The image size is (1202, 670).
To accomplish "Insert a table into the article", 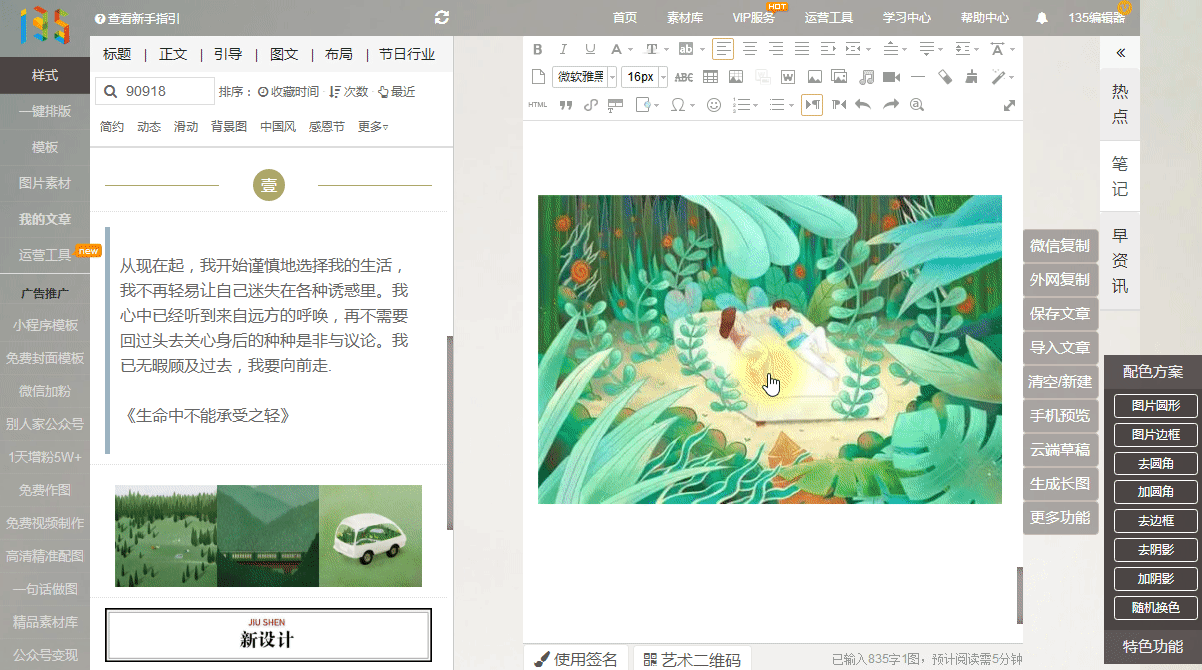I will coord(710,77).
